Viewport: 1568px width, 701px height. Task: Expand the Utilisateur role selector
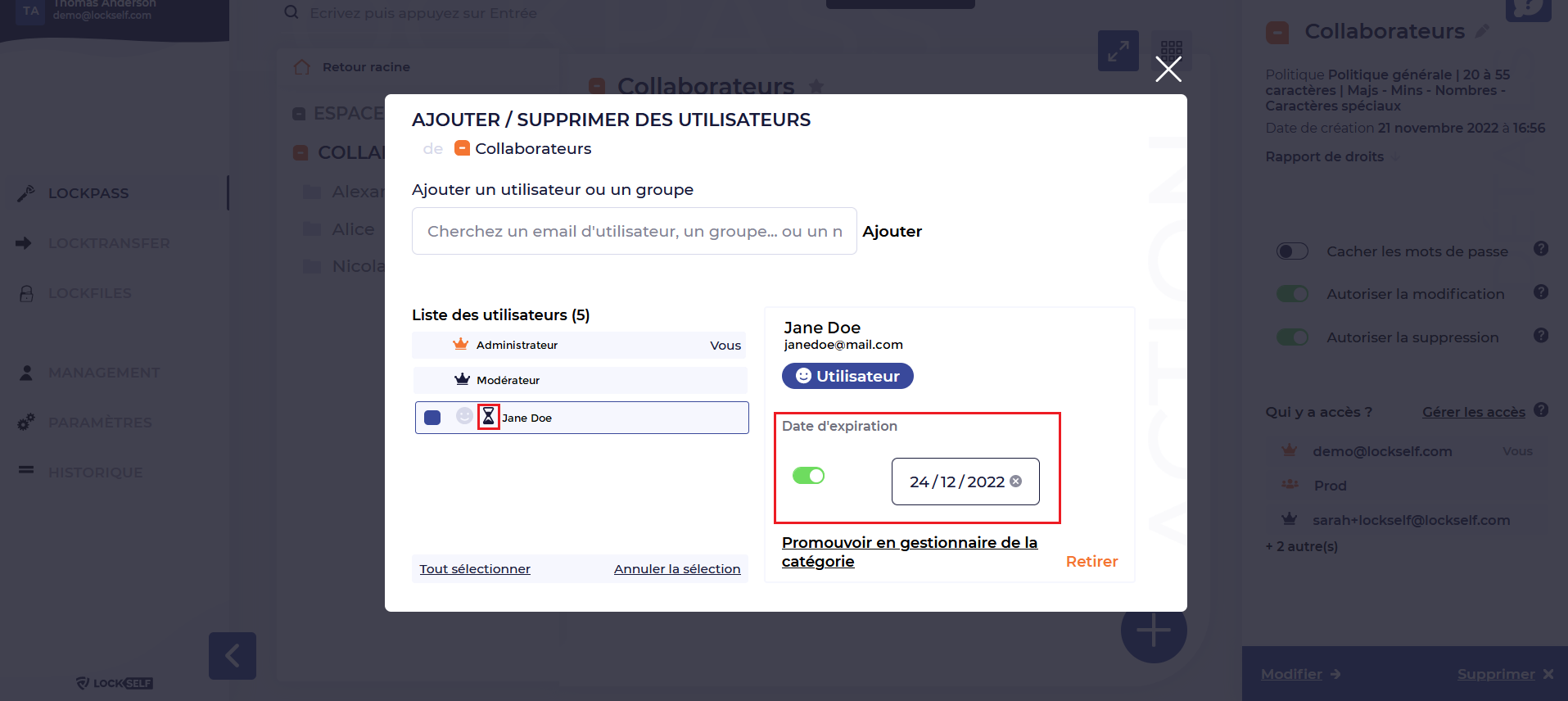[847, 376]
